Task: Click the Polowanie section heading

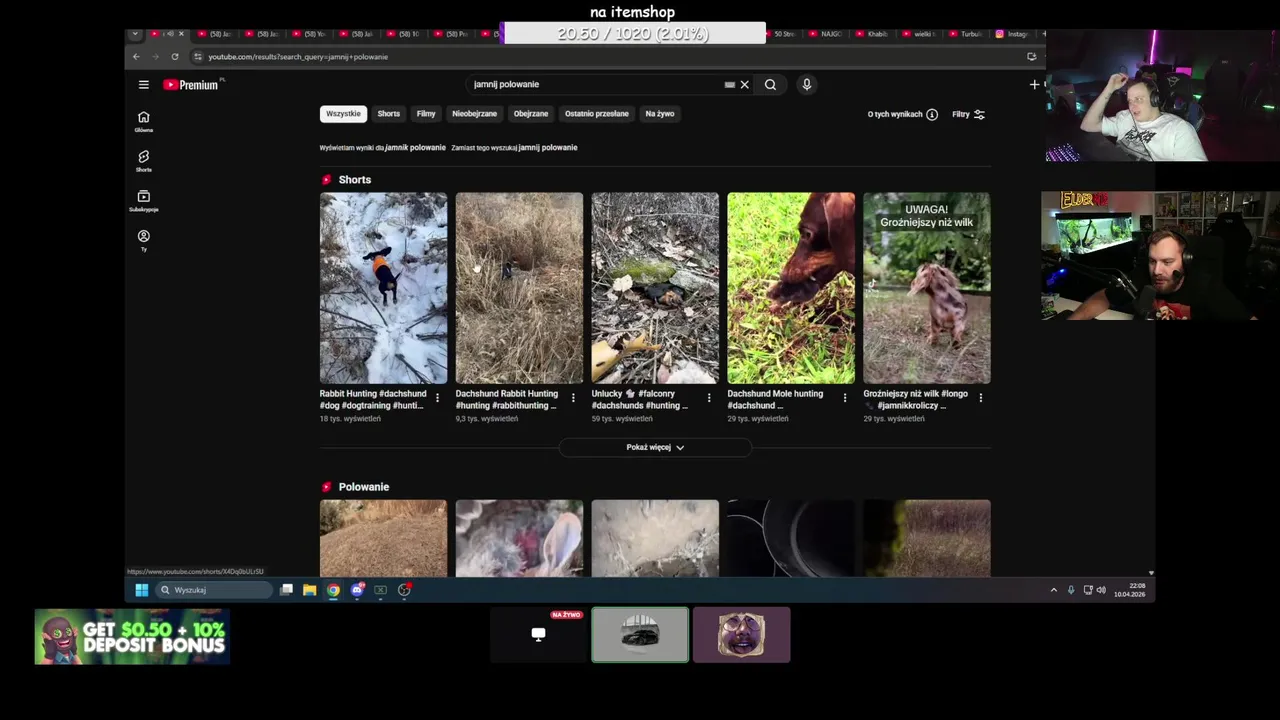Action: click(x=364, y=487)
